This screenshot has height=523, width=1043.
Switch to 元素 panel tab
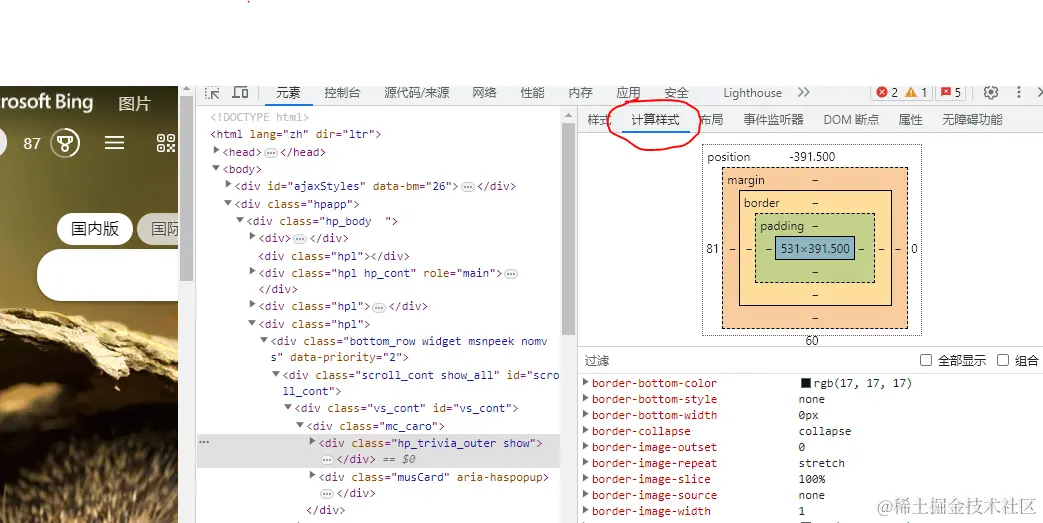tap(289, 93)
